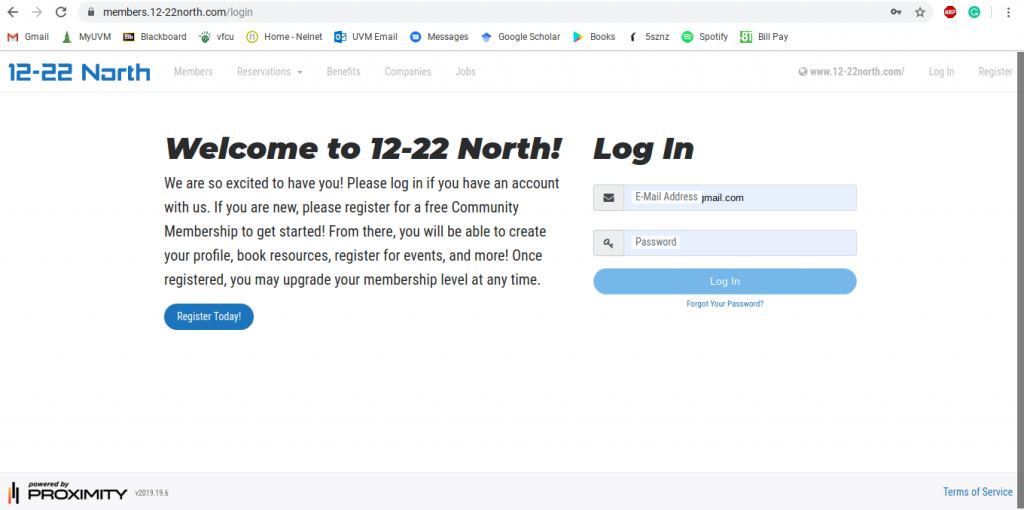Open the MyUVM bookmark
Screen dimensions: 1024x510
coord(86,37)
